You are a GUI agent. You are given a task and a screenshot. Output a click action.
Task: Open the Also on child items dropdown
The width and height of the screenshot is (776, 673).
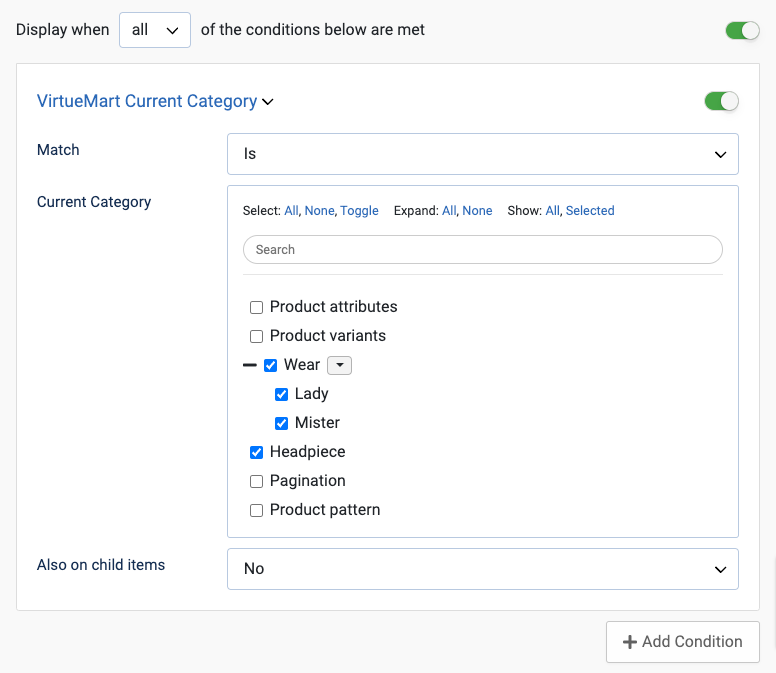483,569
